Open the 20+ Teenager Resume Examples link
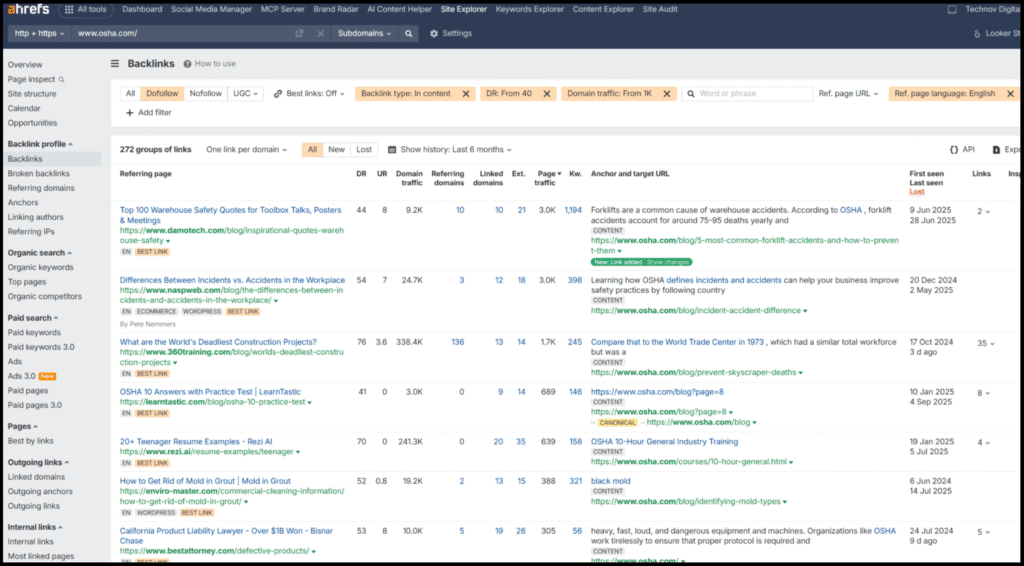The image size is (1024, 566). (x=196, y=441)
